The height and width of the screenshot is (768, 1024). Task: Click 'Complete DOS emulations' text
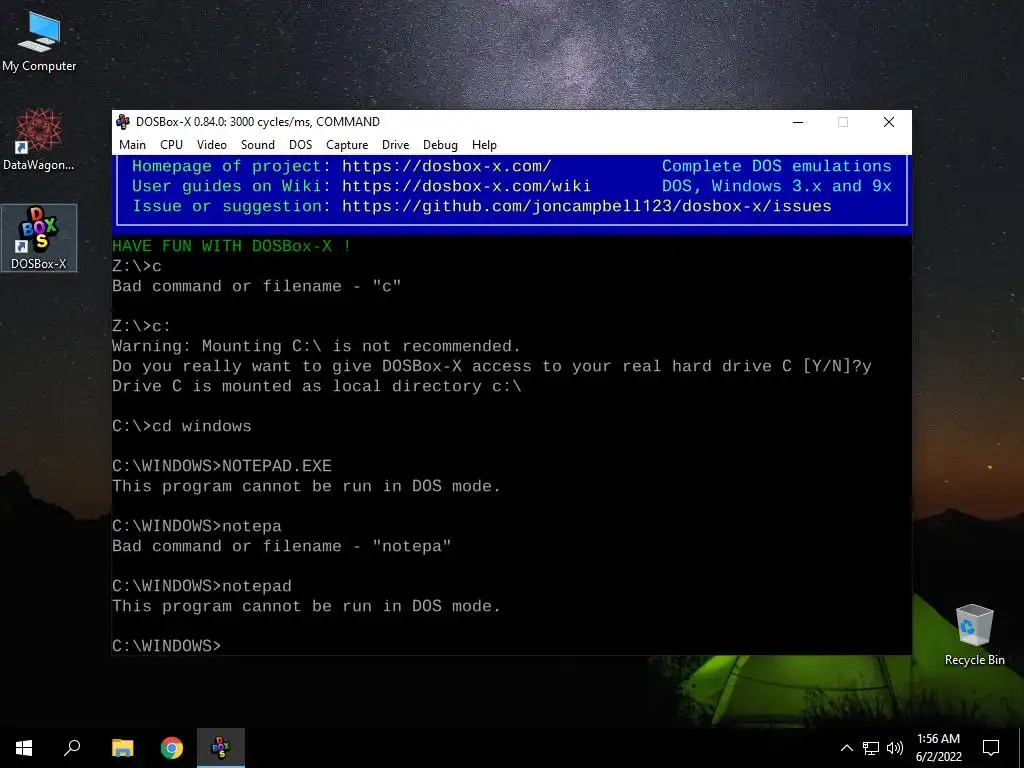(776, 166)
